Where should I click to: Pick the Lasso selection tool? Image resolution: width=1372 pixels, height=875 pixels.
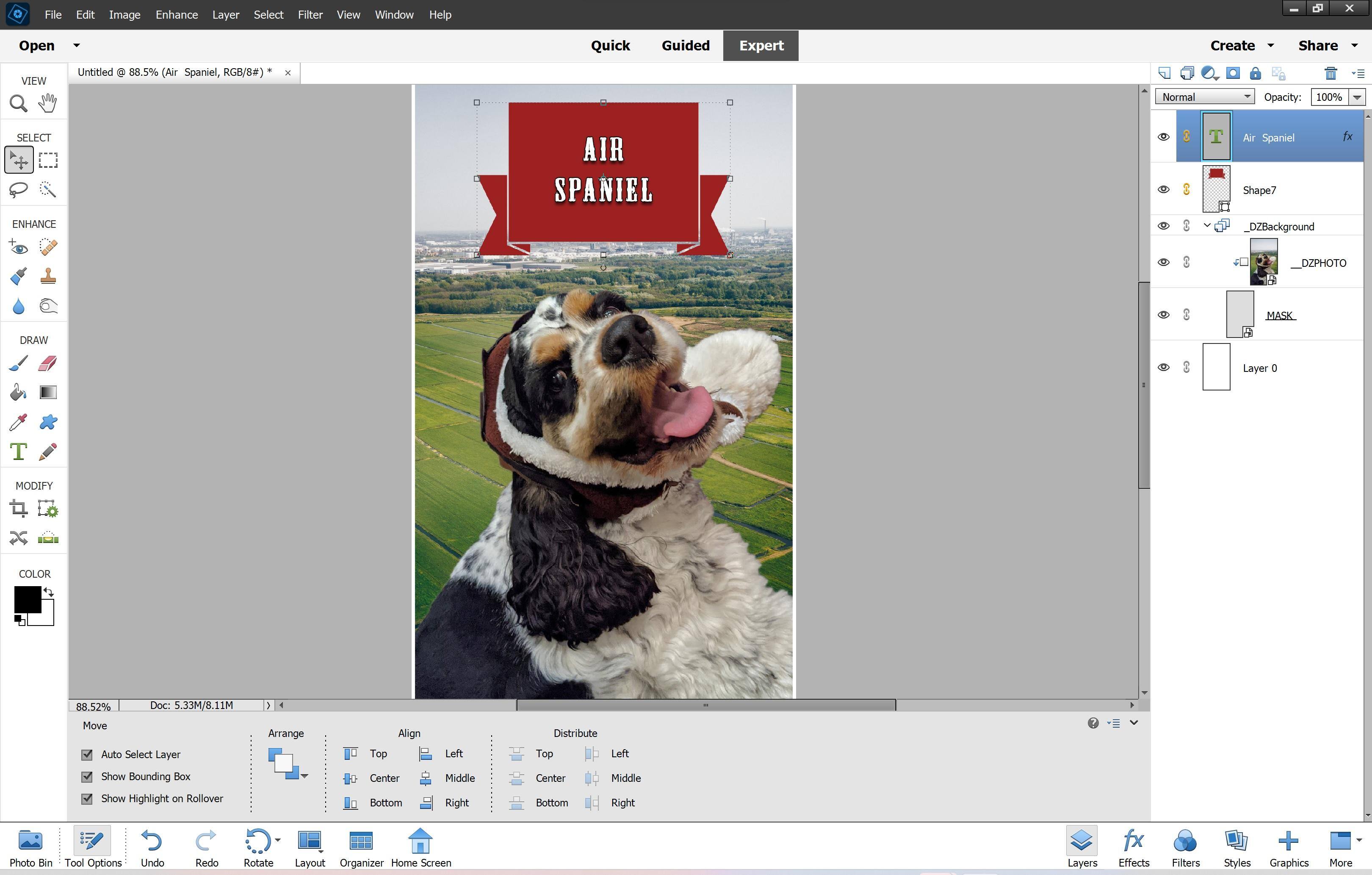pyautogui.click(x=18, y=189)
